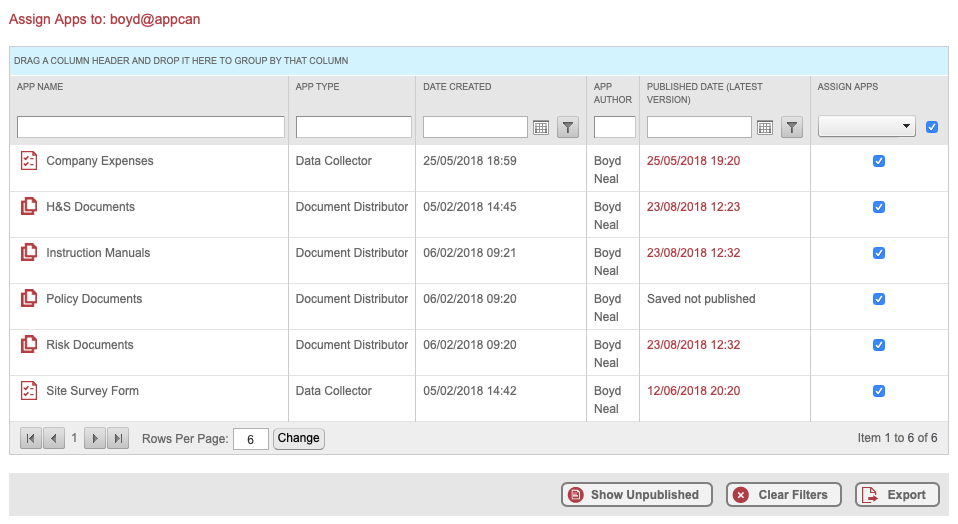Click the Company Expenses app icon
This screenshot has height=524, width=958.
point(29,161)
